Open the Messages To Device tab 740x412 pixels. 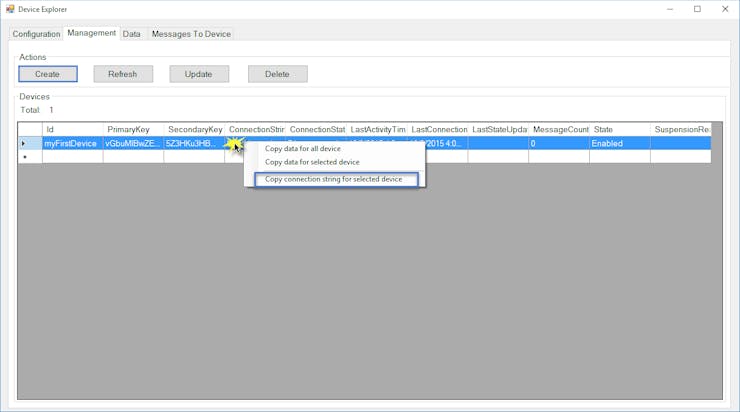tap(191, 34)
